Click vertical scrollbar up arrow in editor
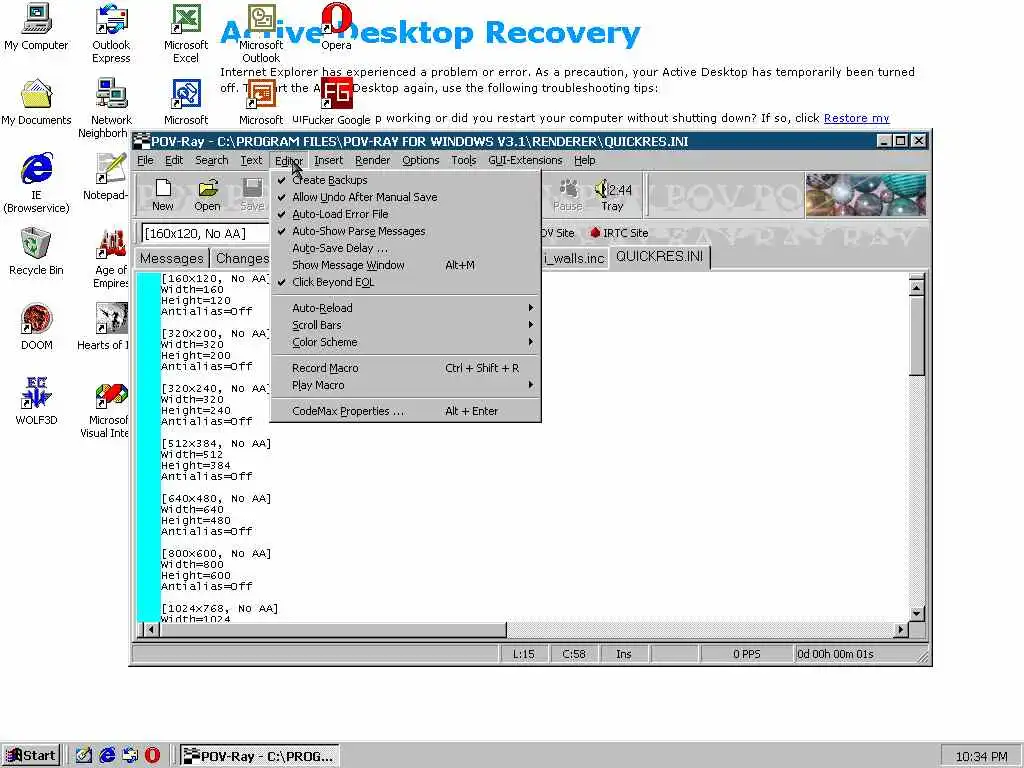1024x768 pixels. (x=916, y=287)
